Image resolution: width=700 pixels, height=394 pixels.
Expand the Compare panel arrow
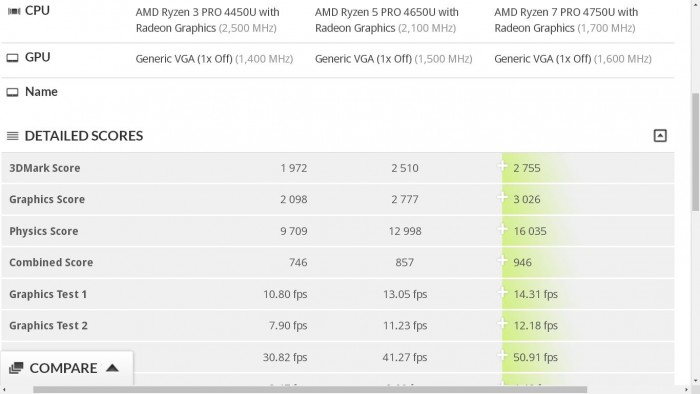[x=112, y=368]
